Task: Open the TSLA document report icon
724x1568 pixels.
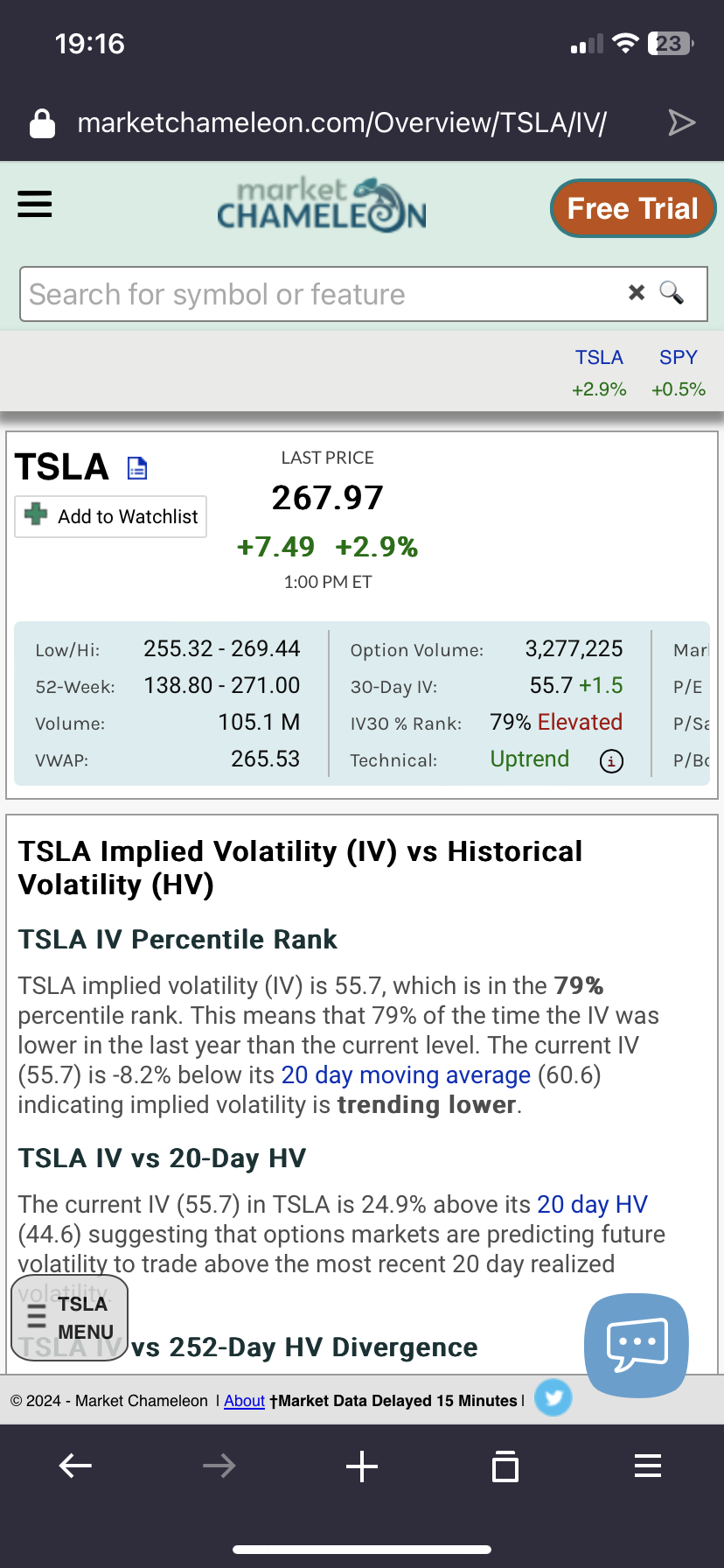Action: pyautogui.click(x=137, y=469)
